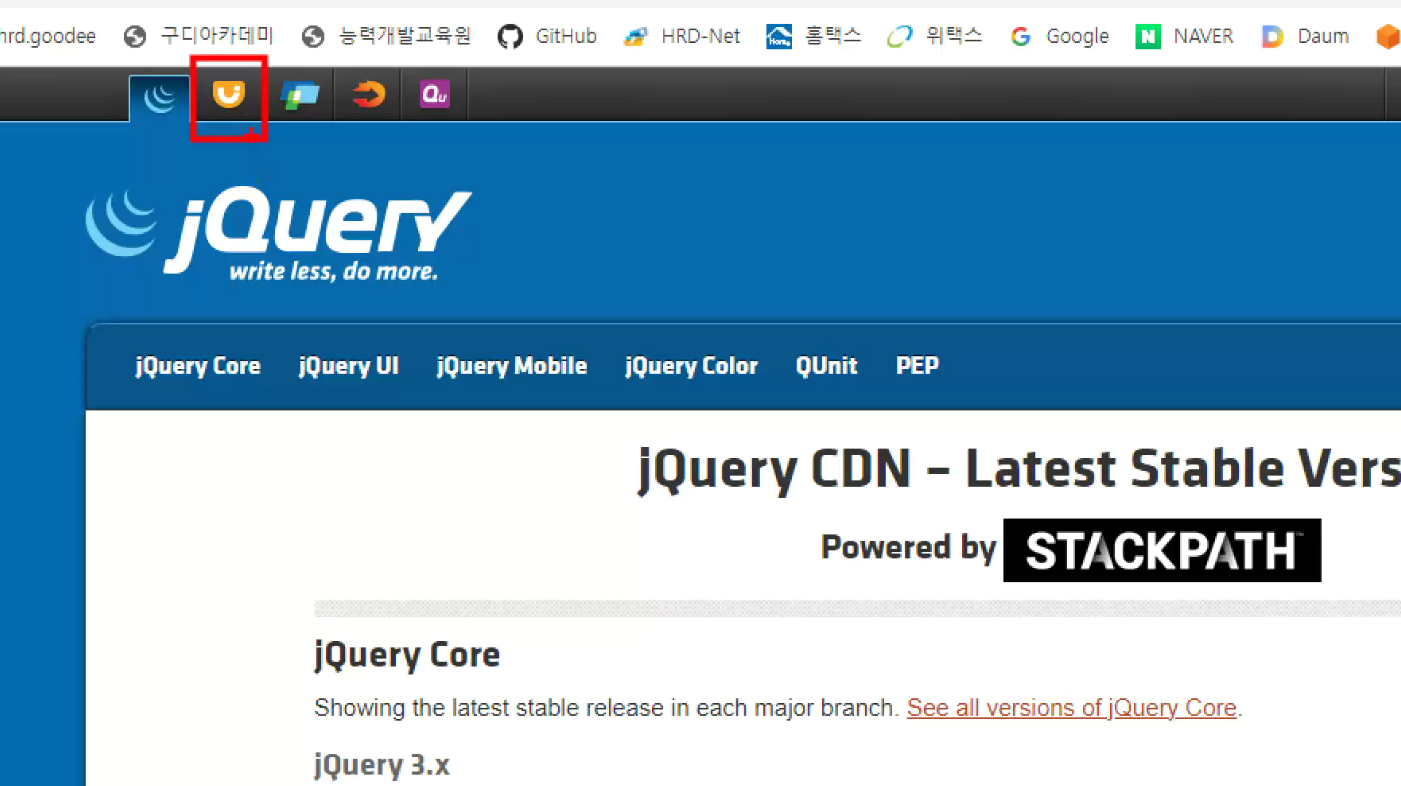The image size is (1401, 786).
Task: Open the 홈택스 bookmark
Action: 813,36
